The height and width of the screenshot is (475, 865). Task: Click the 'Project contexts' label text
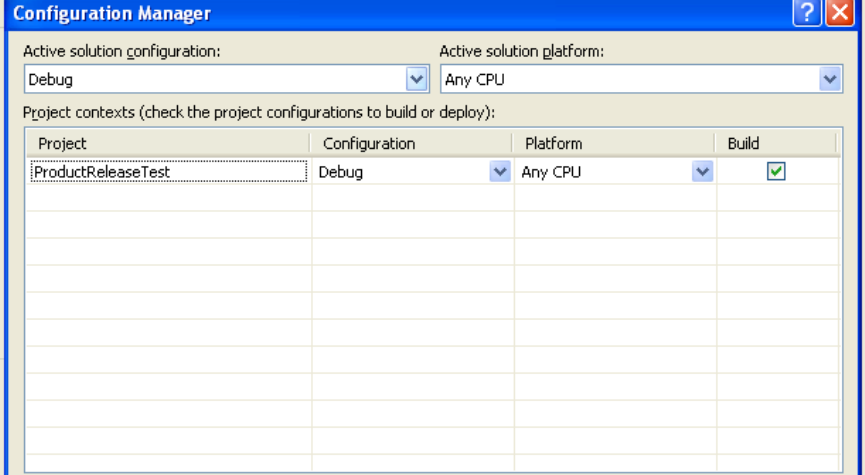click(x=258, y=112)
